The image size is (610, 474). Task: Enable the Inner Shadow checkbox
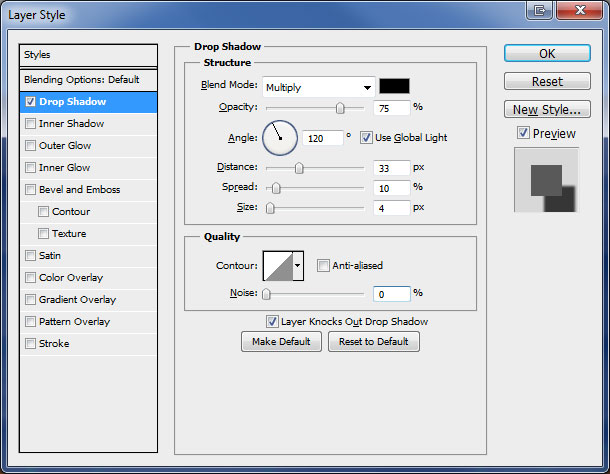pos(31,124)
